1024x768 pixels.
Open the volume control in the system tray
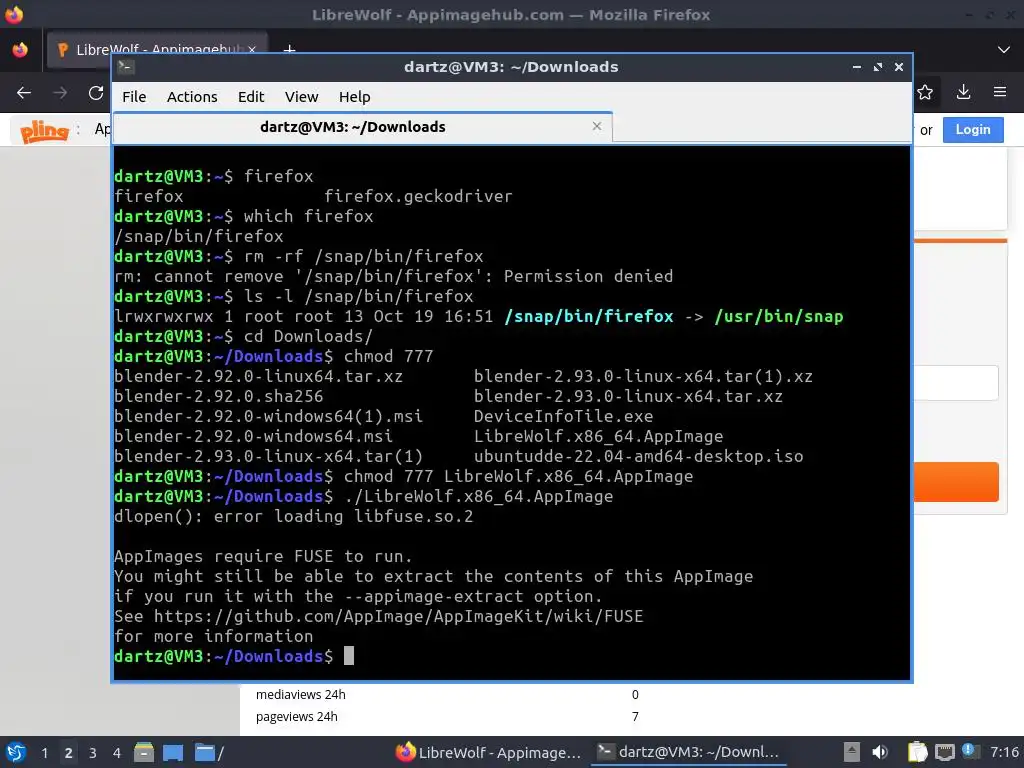coord(880,752)
